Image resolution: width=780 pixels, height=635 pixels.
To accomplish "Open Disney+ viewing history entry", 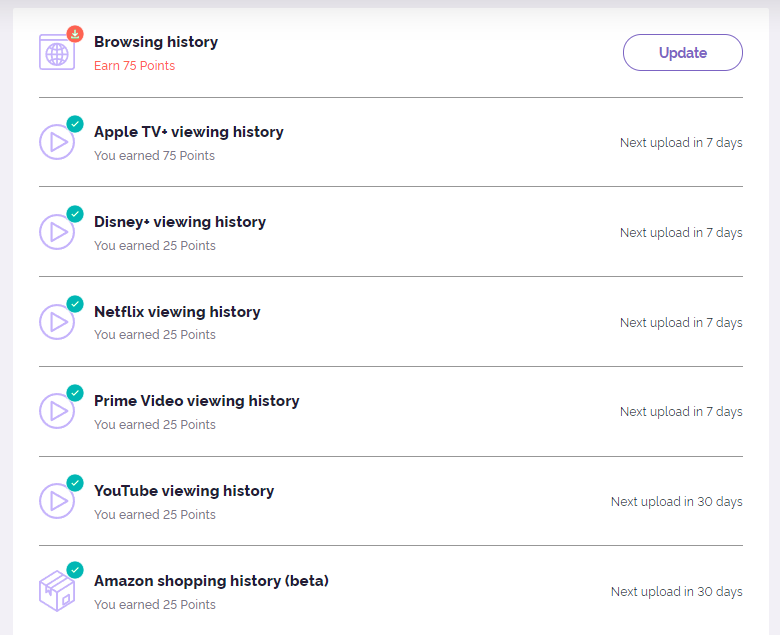I will (180, 222).
